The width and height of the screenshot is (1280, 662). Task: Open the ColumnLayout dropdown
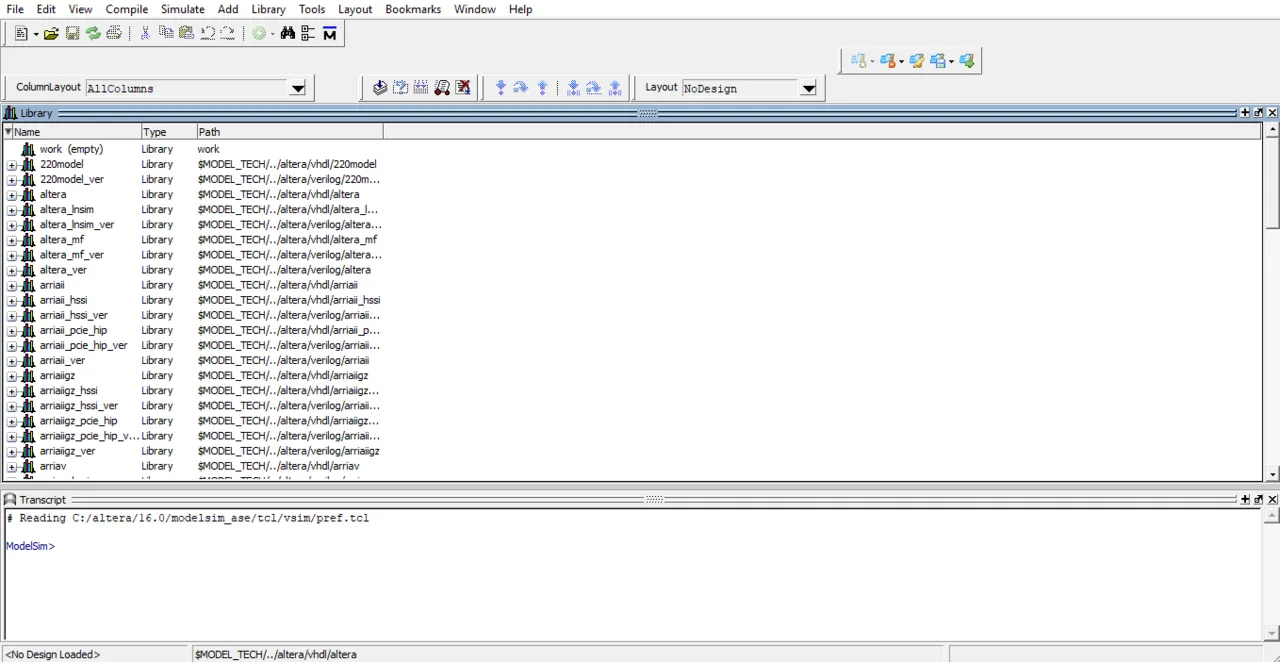297,89
